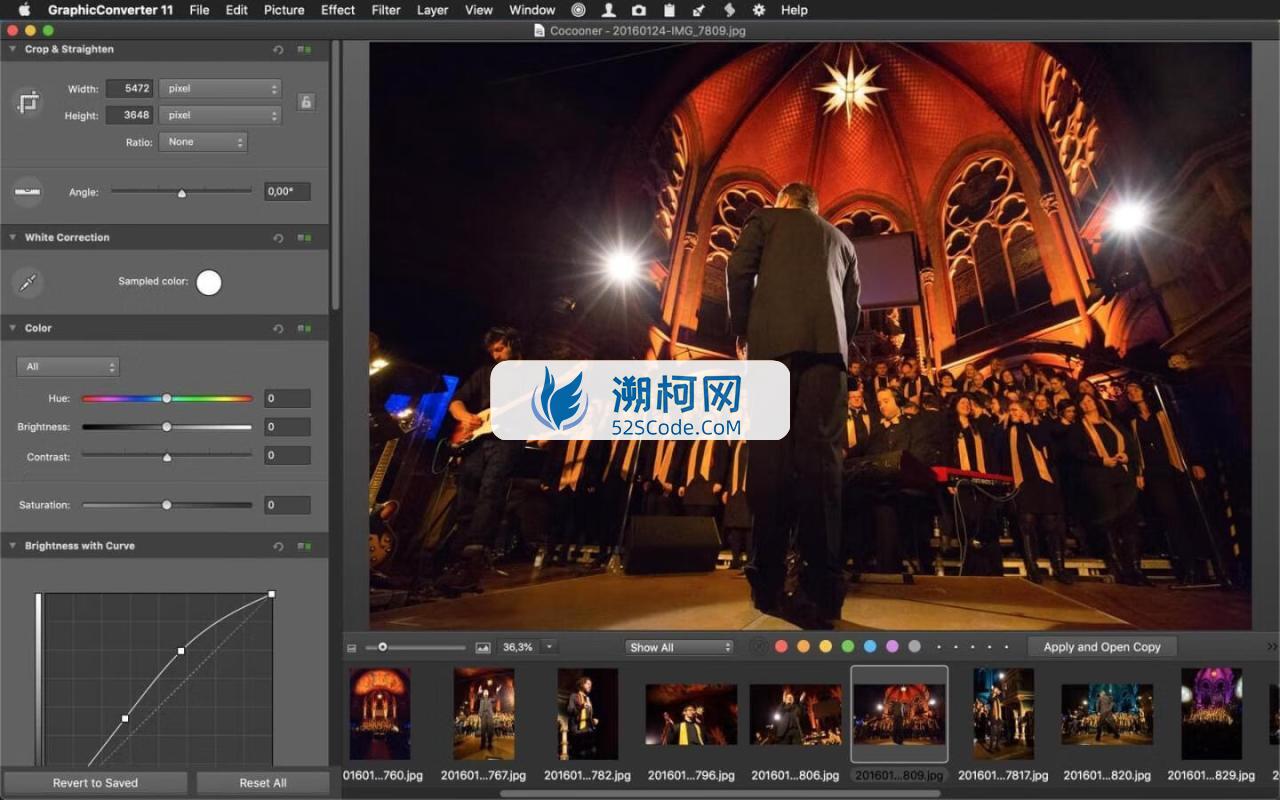Click the small thumbnail size icon
Viewport: 1280px width, 800px height.
click(x=352, y=648)
